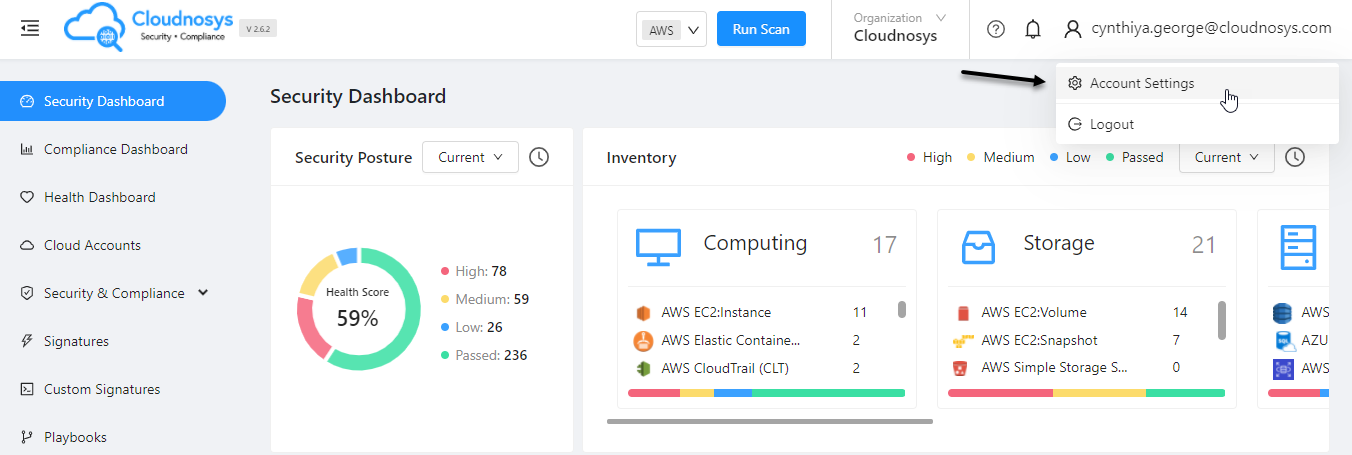Click Computing card severity color bar
Screen dimensions: 1352x455
[766, 393]
